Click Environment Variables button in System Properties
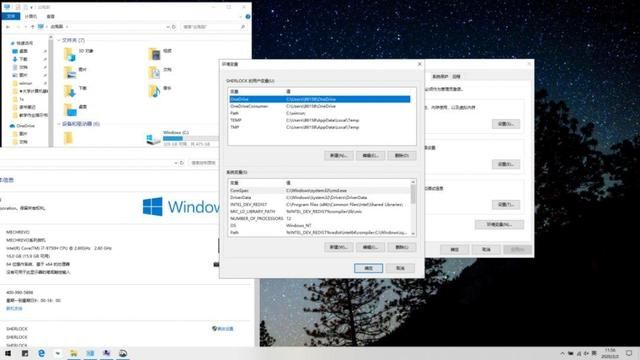The height and width of the screenshot is (360, 640). pos(499,224)
